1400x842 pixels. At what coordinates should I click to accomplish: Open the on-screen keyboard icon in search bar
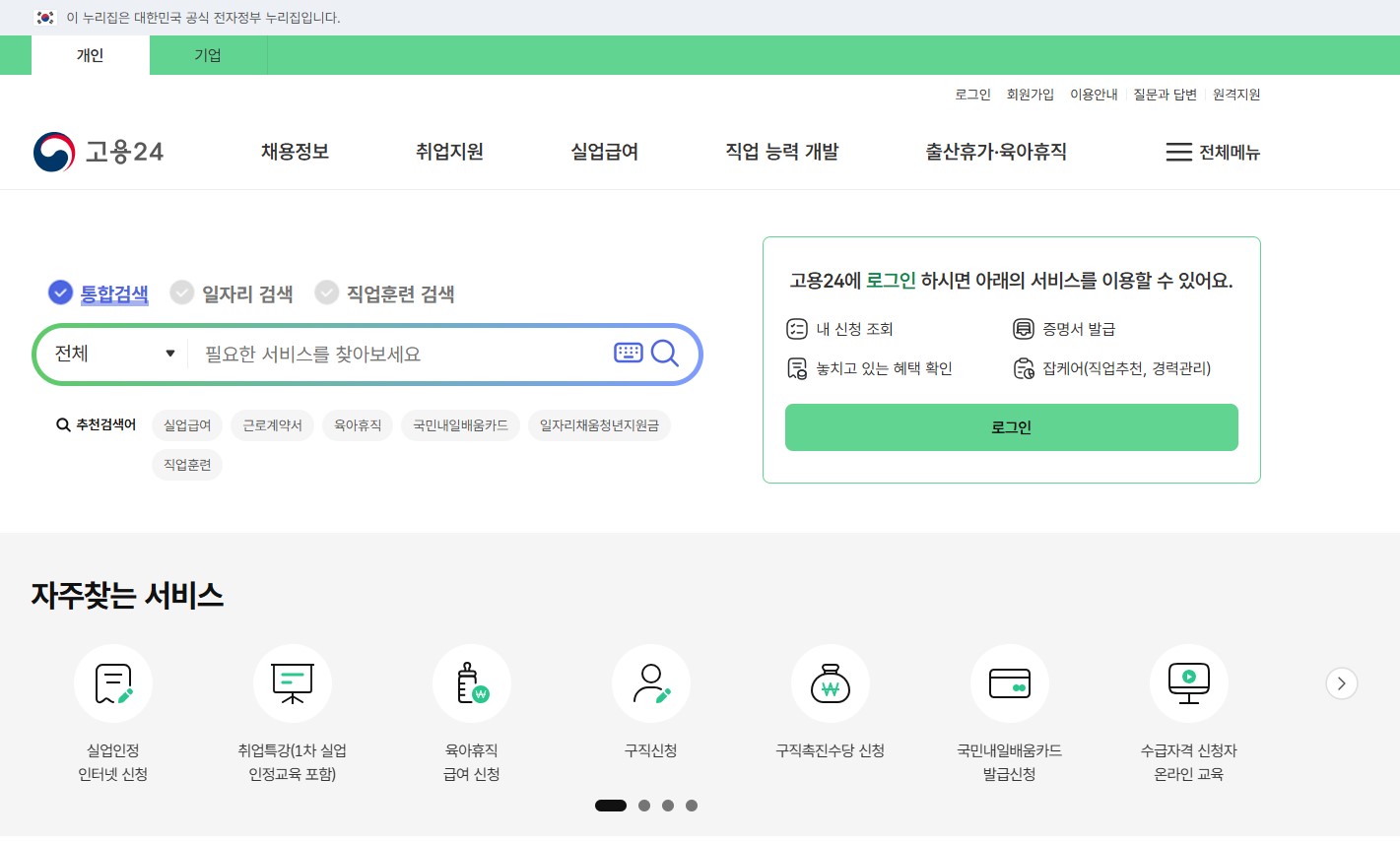[x=629, y=353]
